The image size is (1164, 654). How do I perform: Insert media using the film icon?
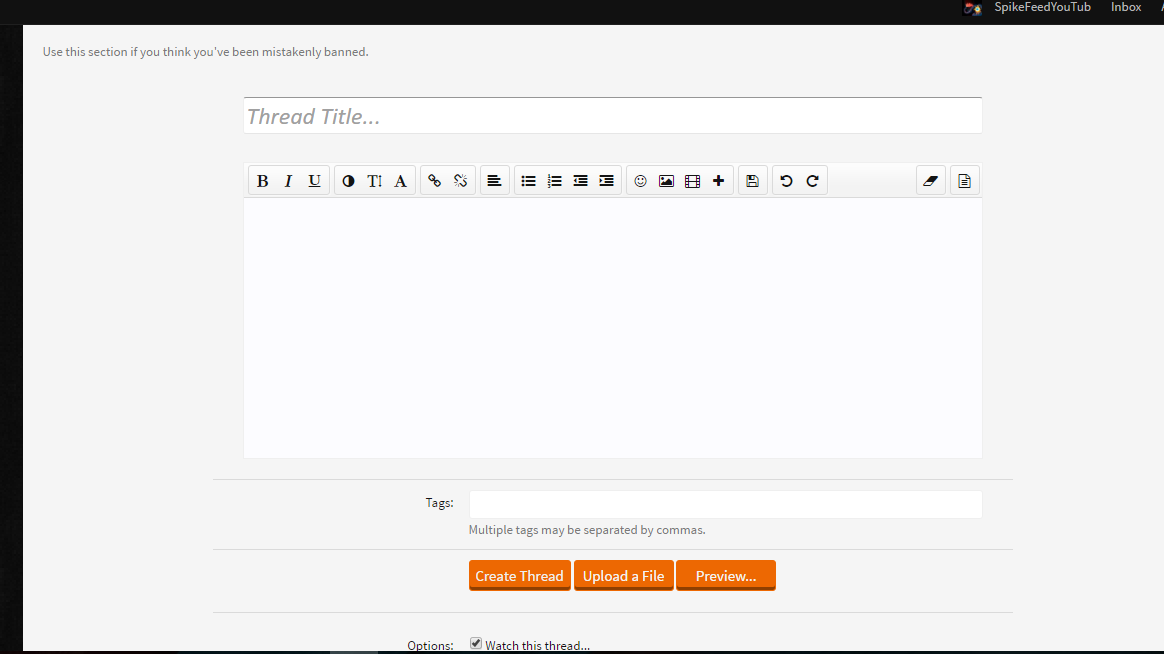pos(693,180)
